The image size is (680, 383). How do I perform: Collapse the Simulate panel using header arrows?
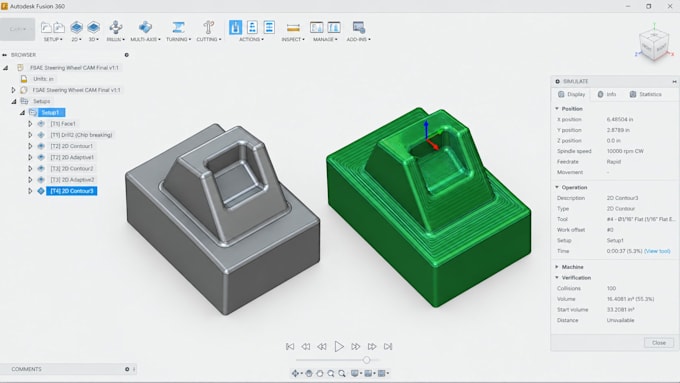tap(674, 82)
